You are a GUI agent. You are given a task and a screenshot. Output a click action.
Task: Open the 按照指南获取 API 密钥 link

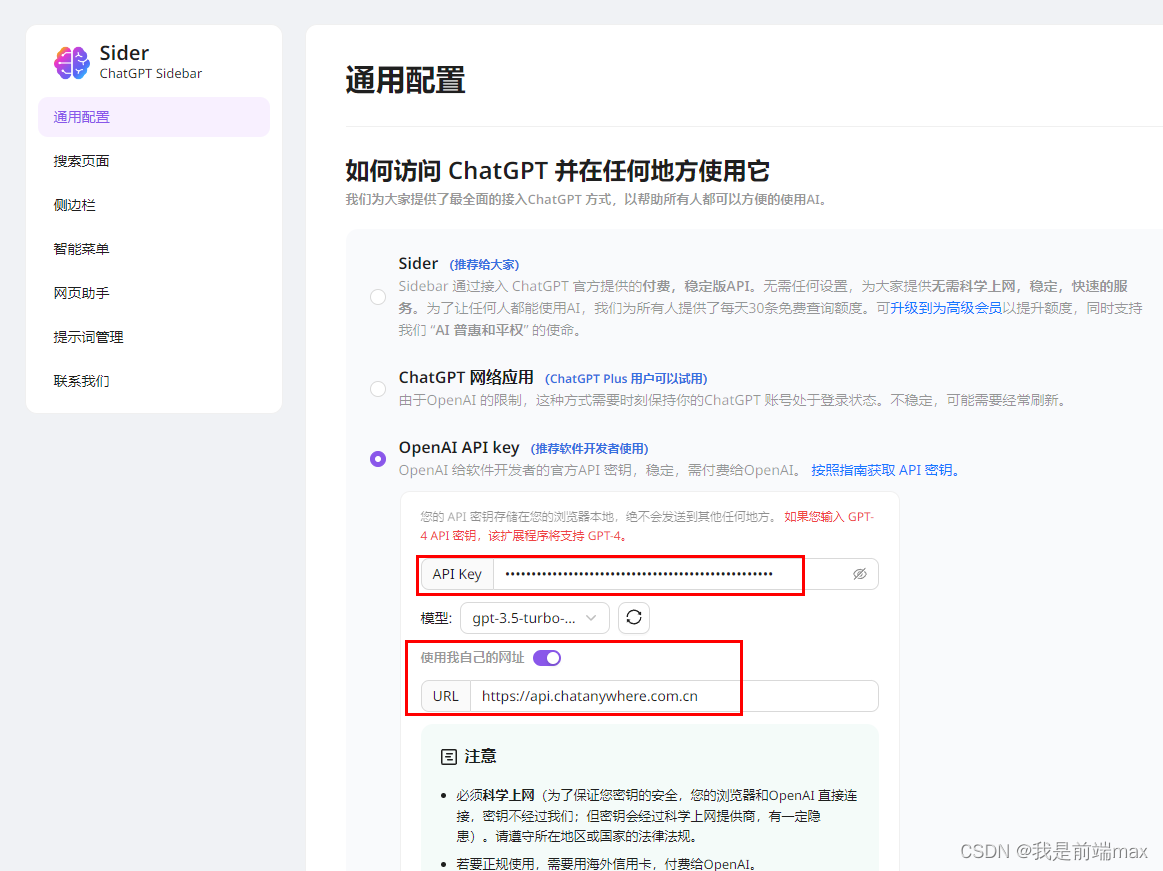point(885,470)
